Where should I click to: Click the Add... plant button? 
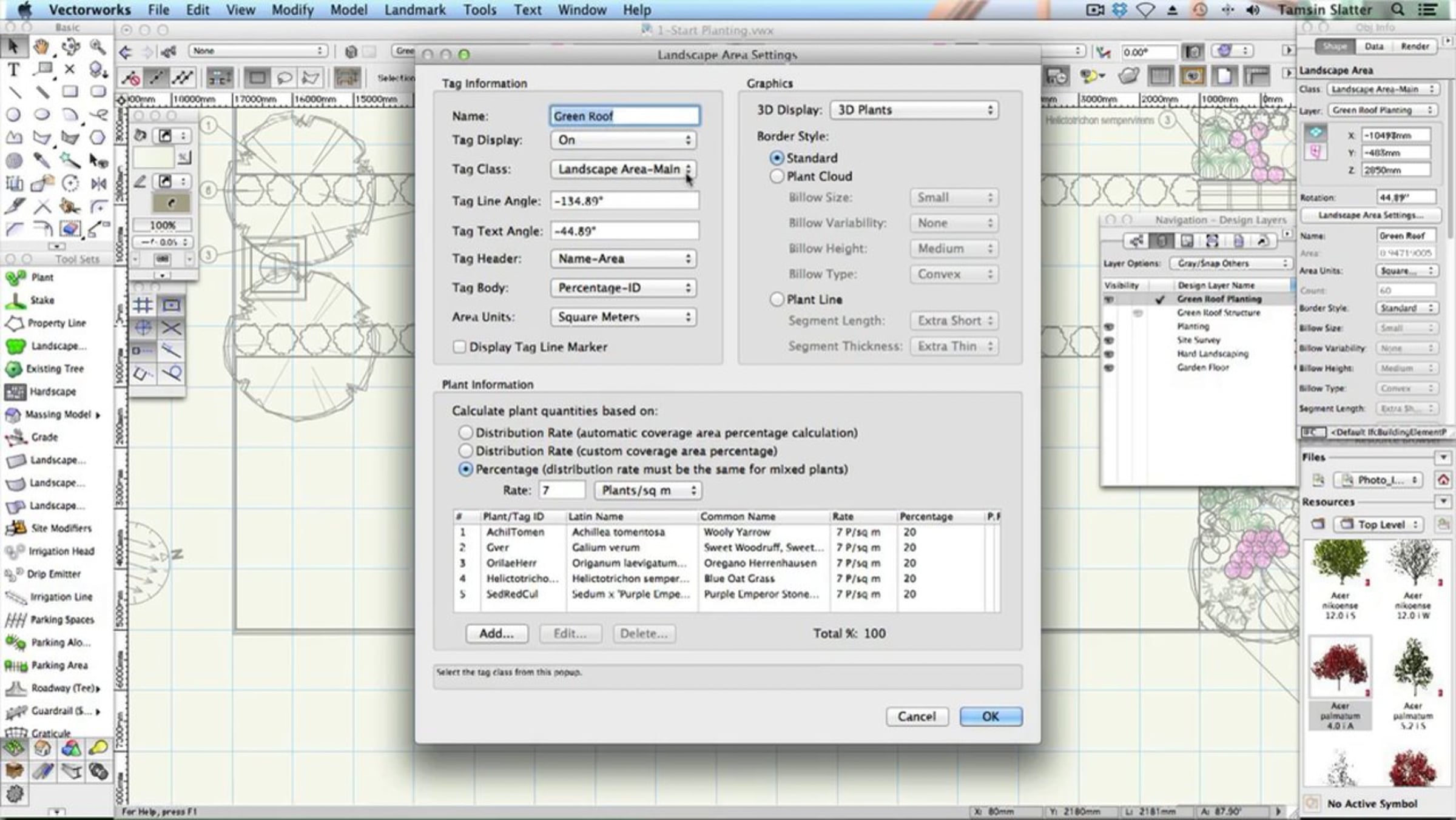coord(496,634)
